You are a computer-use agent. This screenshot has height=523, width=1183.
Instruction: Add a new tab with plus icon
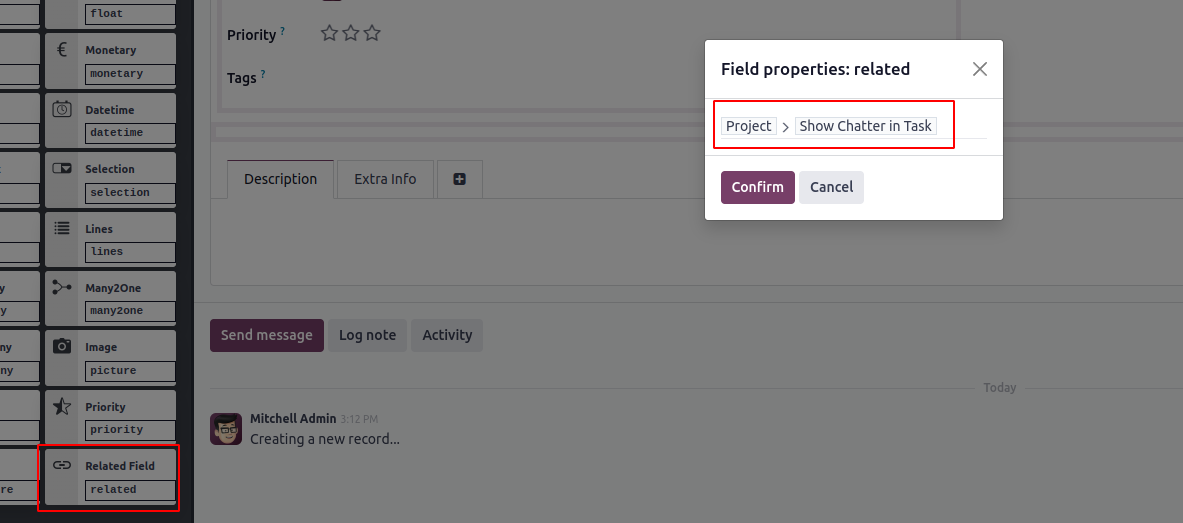pos(459,179)
